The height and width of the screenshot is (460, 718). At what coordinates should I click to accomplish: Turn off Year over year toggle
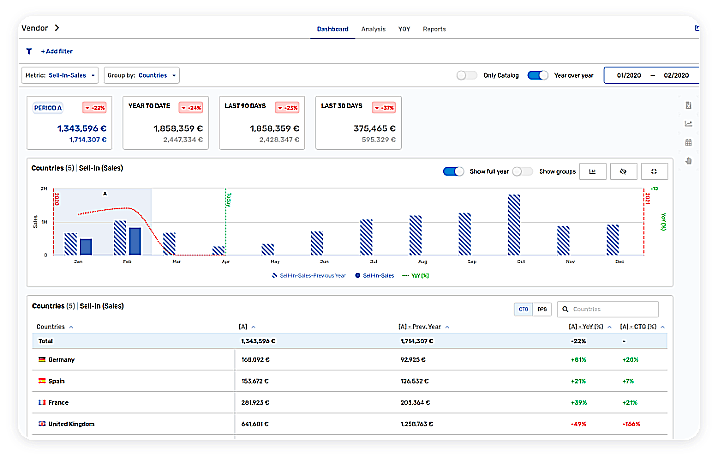[538, 75]
